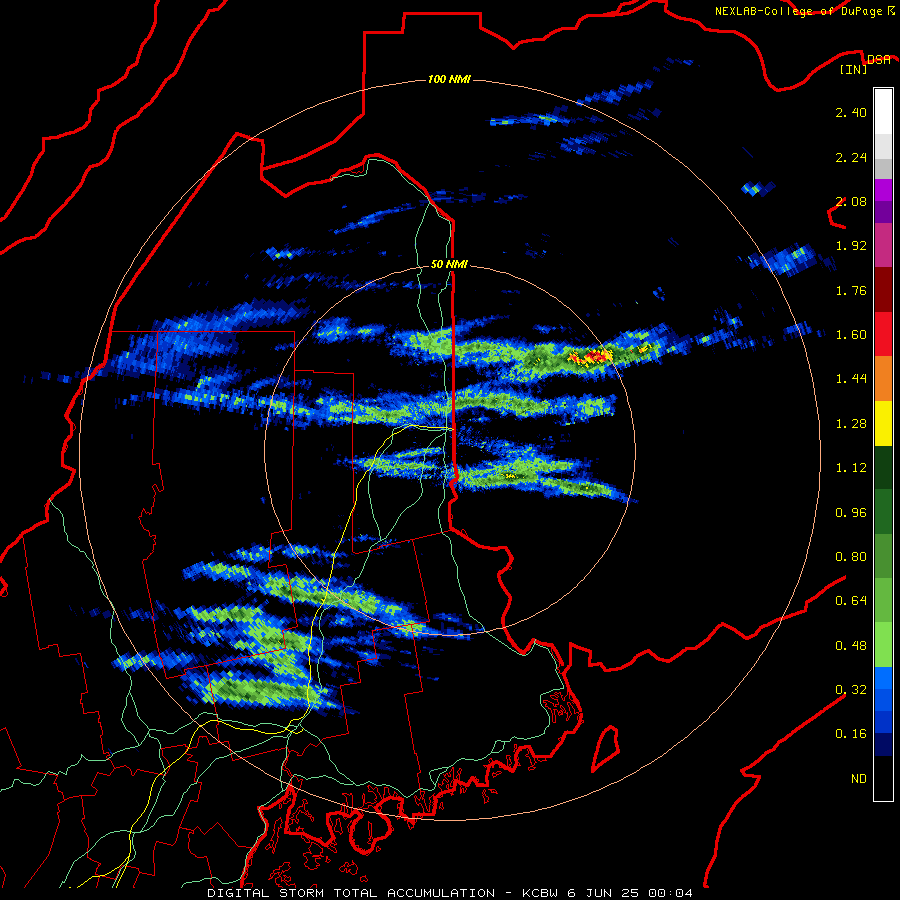Click the yellow legend swatch

pos(883,423)
